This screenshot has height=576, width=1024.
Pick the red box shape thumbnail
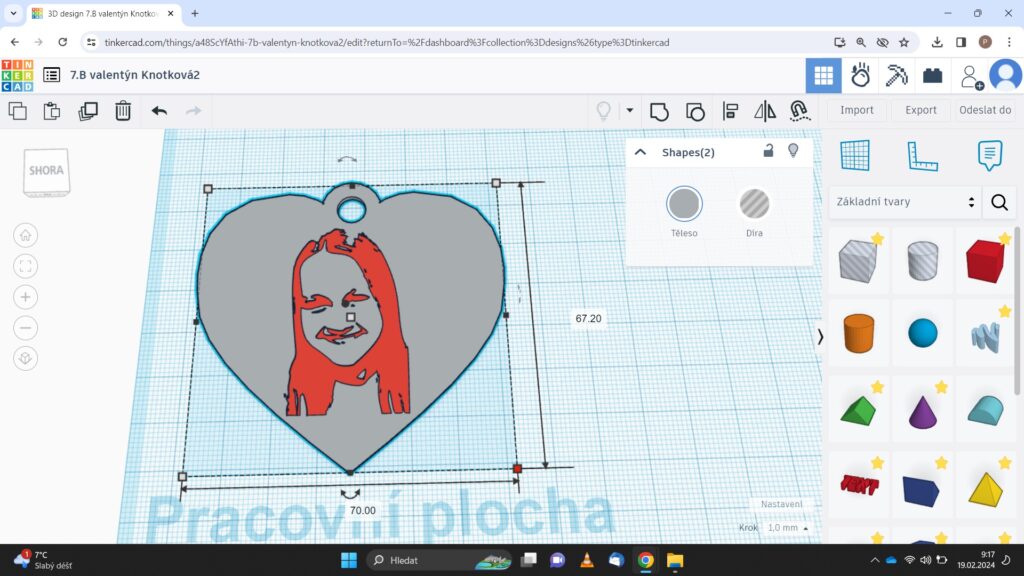coord(985,262)
